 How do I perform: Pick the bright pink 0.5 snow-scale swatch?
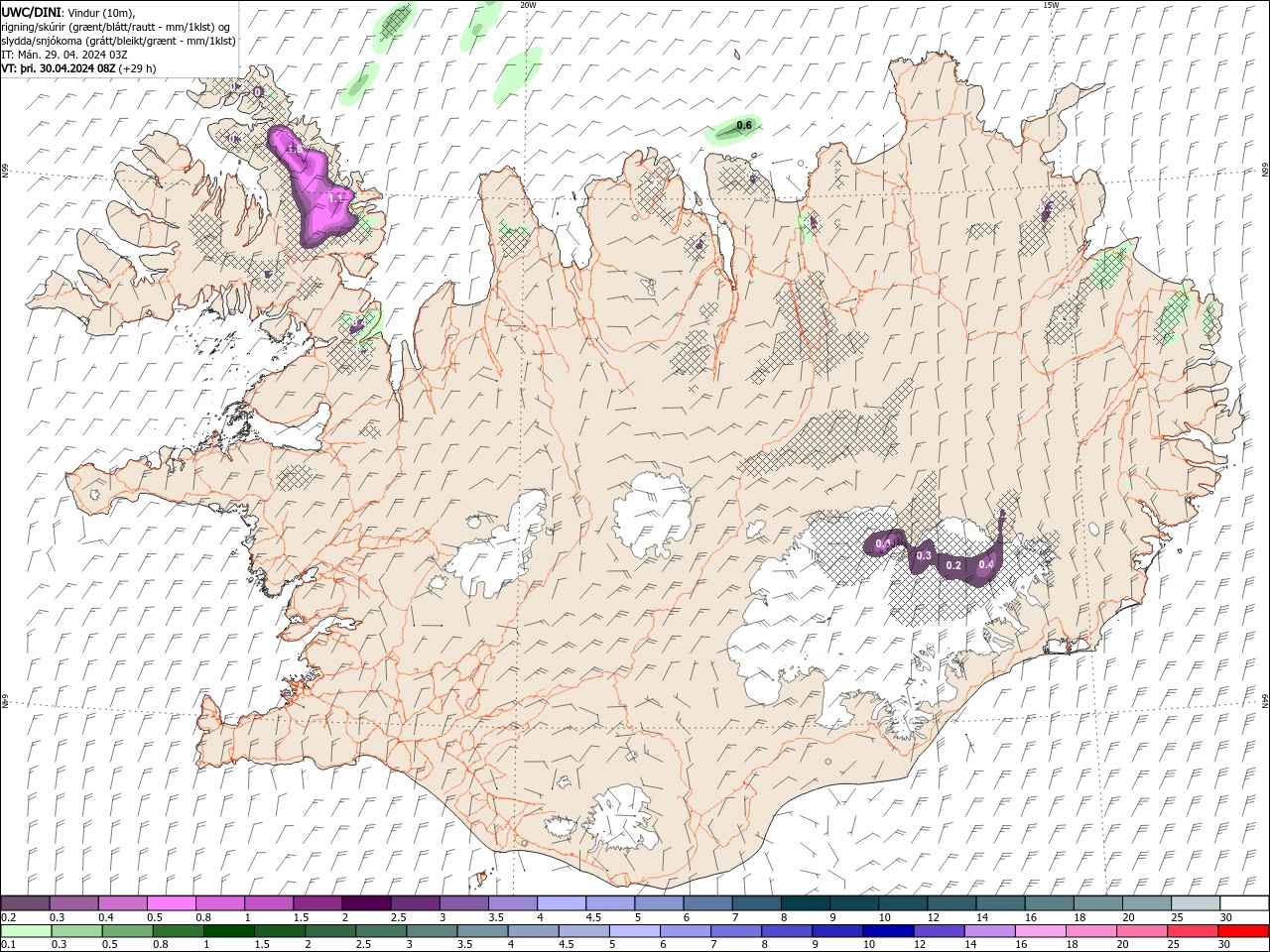click(171, 902)
